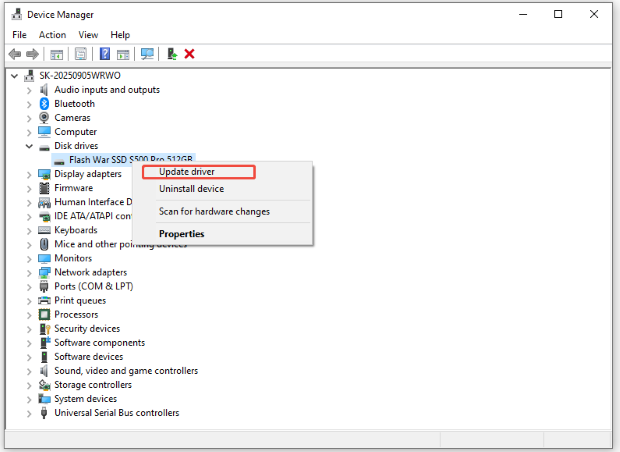
Task: Choose Update driver from context menu
Action: pos(187,172)
